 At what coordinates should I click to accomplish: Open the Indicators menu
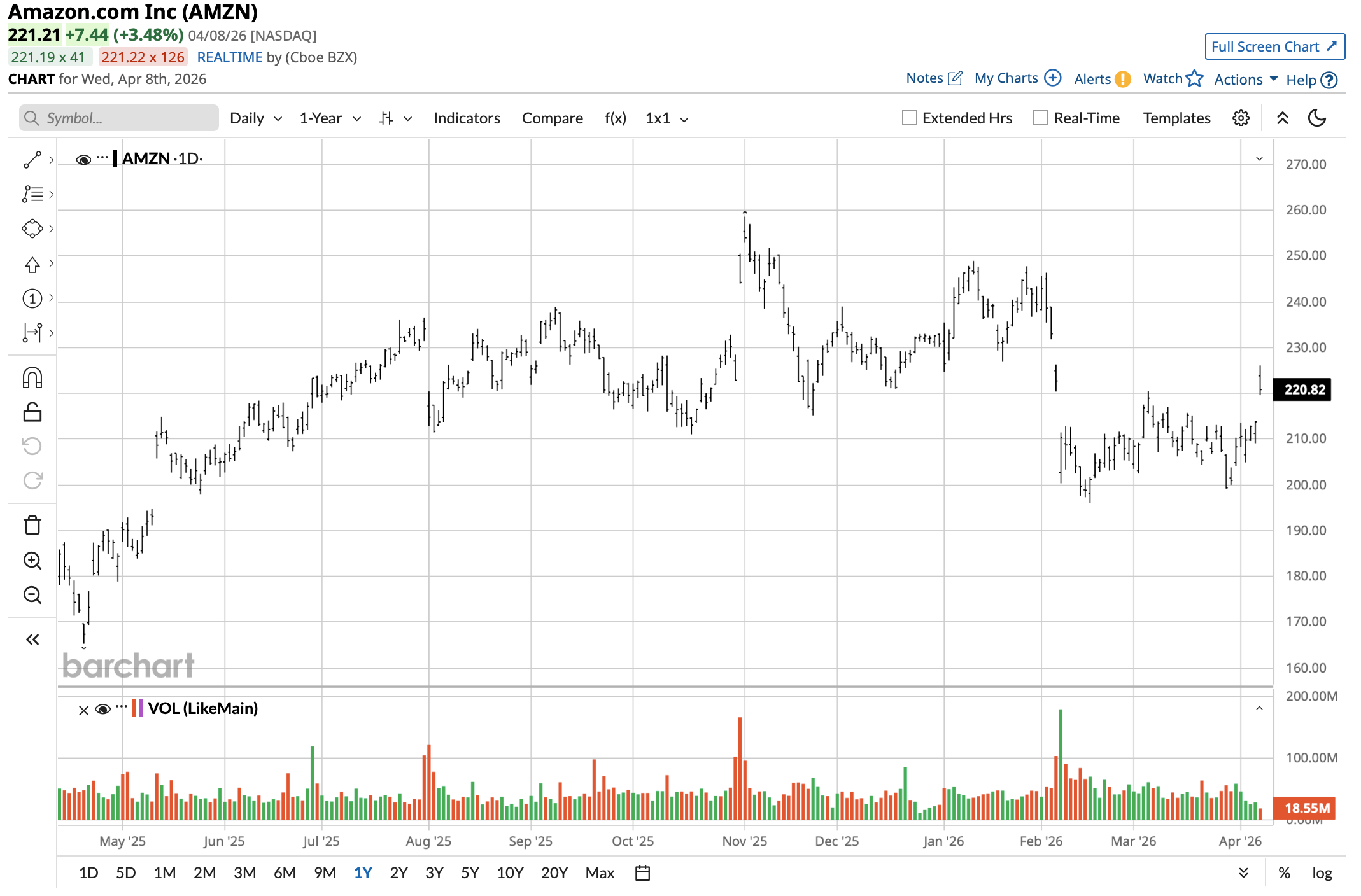467,118
